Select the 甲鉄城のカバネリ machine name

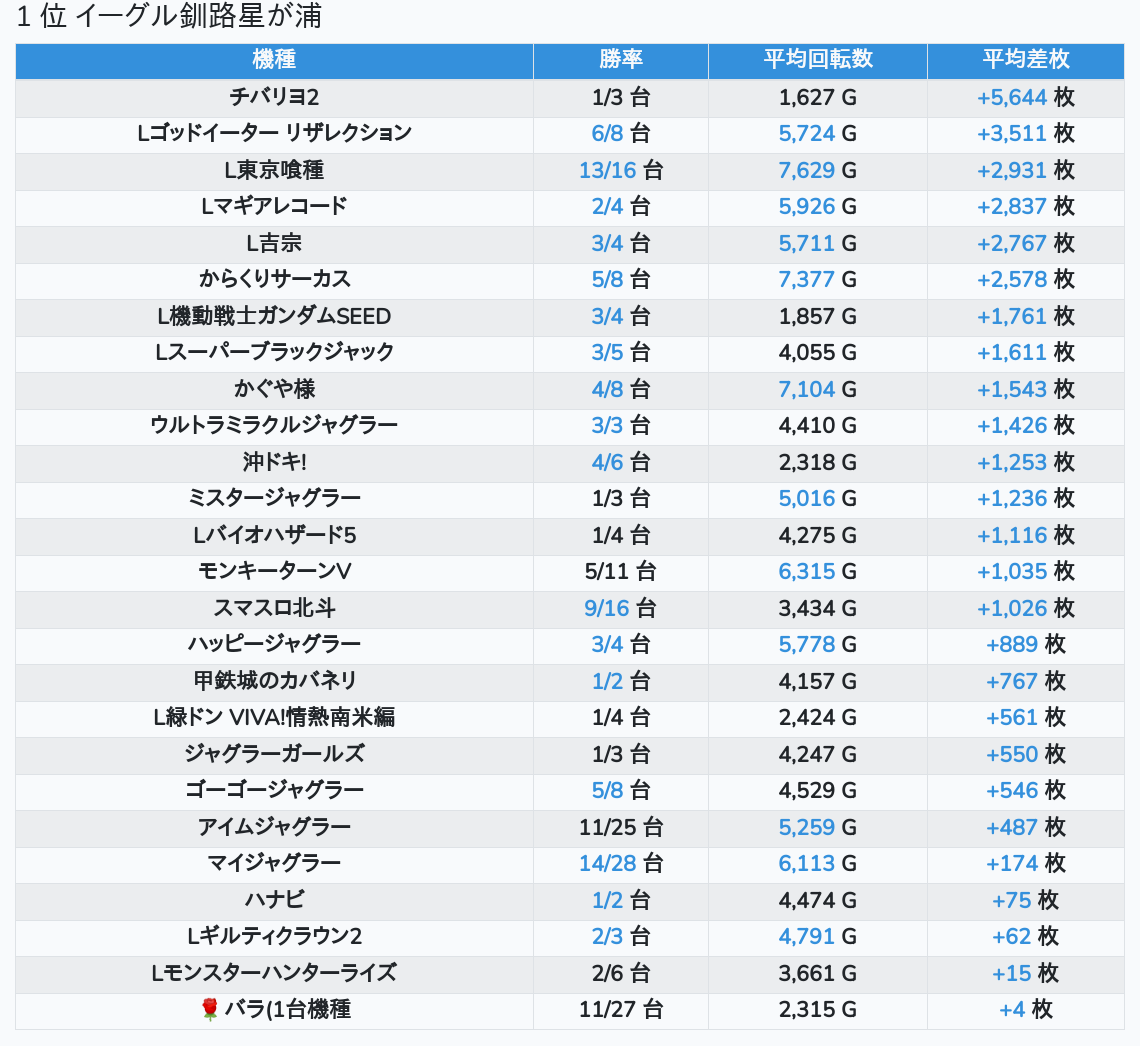pos(274,681)
